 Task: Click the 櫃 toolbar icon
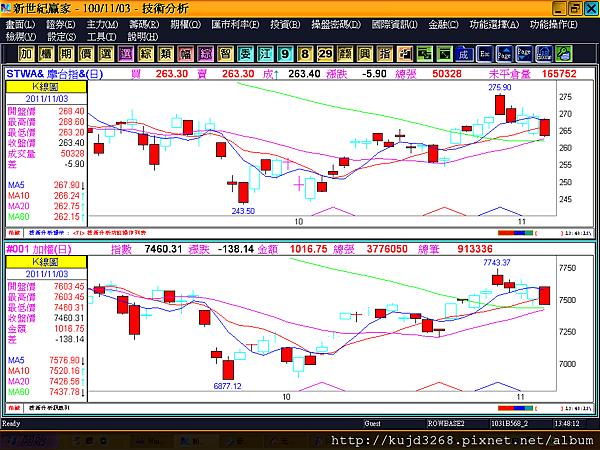tap(46, 54)
